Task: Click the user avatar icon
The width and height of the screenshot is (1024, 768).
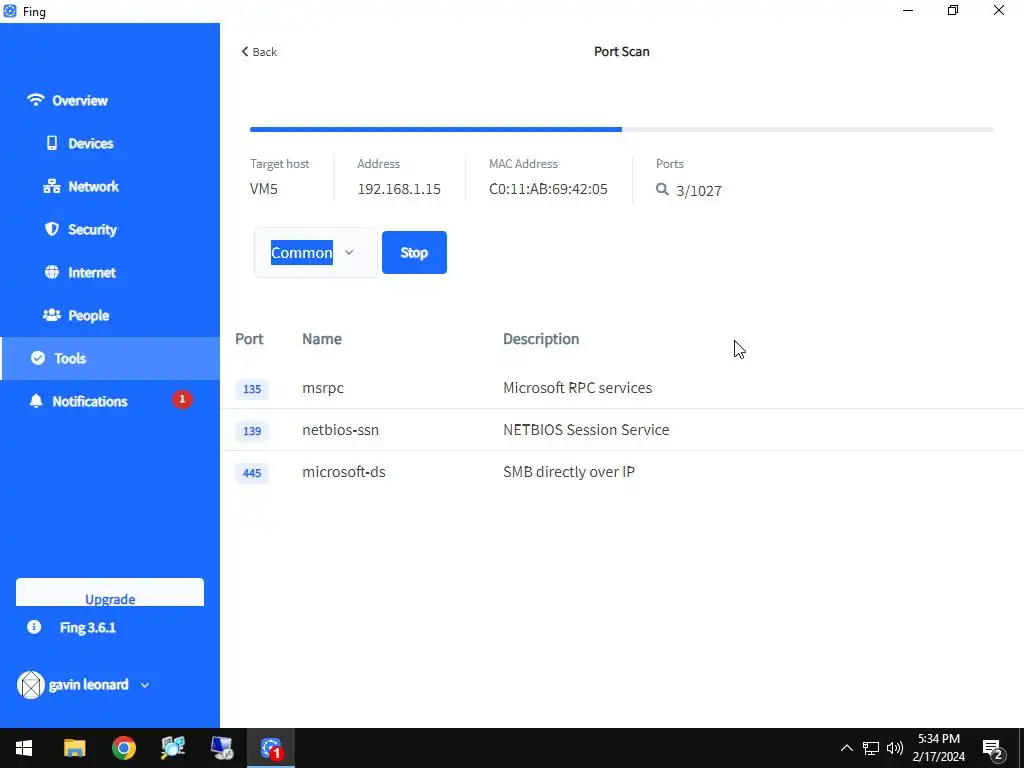Action: click(30, 685)
